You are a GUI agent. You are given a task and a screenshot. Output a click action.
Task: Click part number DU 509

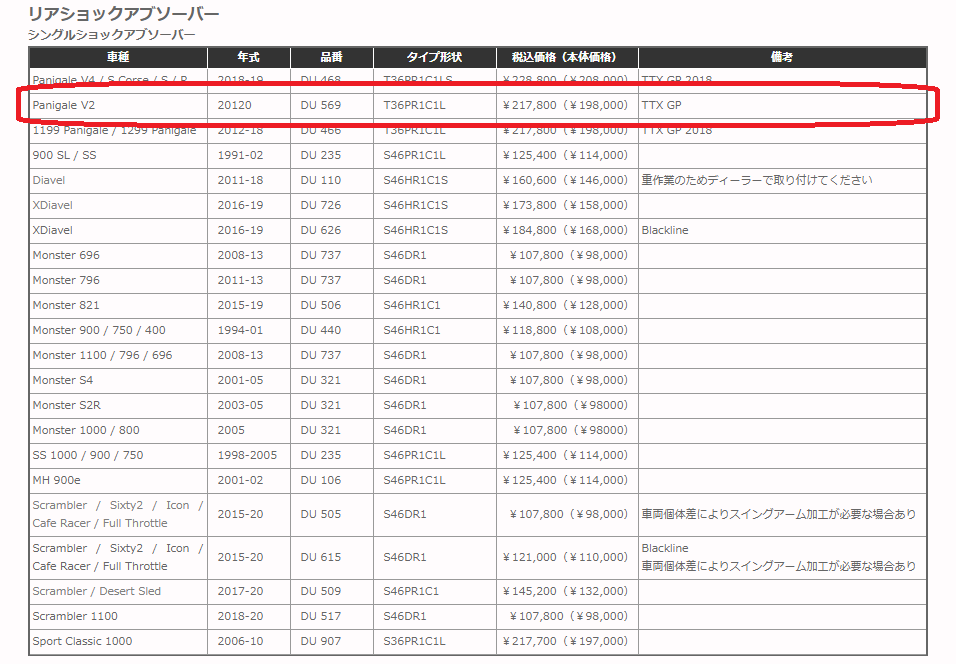point(321,591)
